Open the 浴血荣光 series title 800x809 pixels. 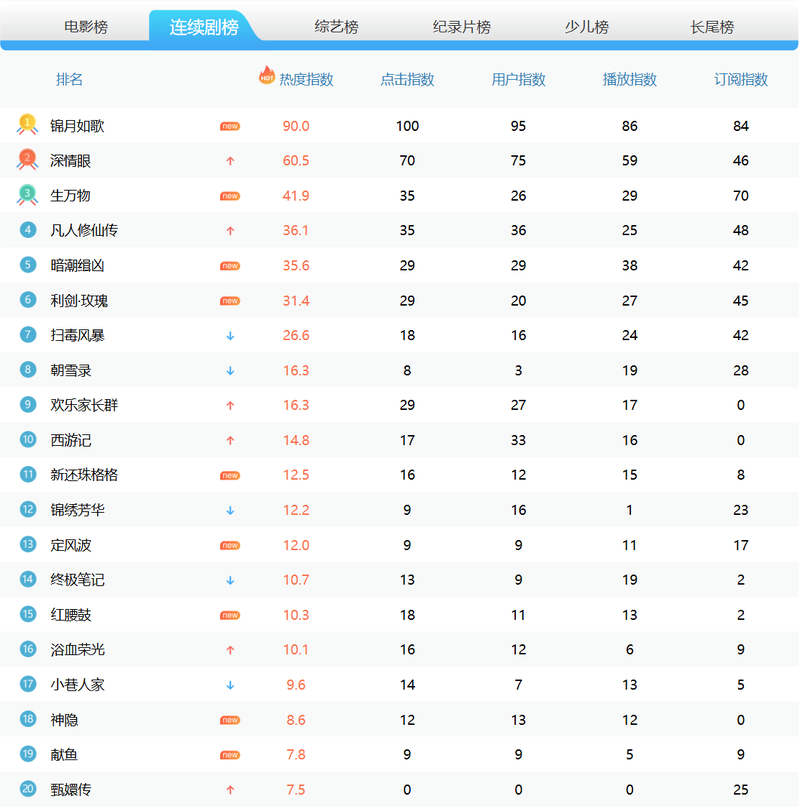77,650
